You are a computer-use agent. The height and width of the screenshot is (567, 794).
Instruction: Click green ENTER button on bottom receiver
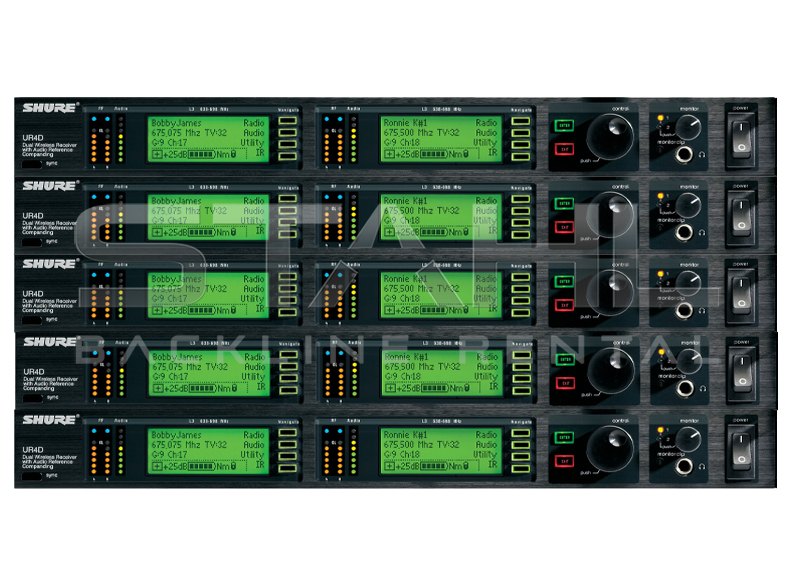coord(564,437)
